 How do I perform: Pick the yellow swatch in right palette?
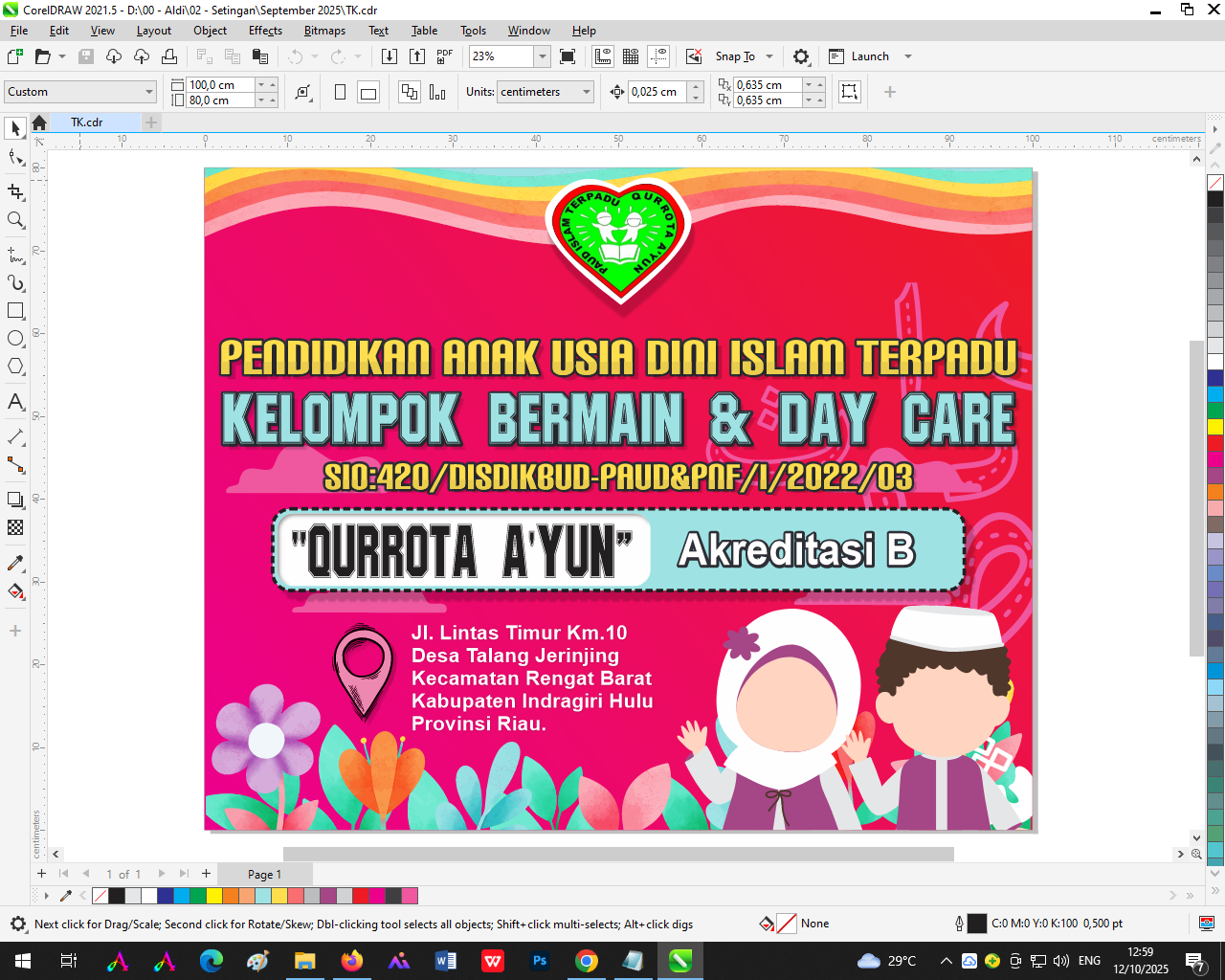point(1215,427)
